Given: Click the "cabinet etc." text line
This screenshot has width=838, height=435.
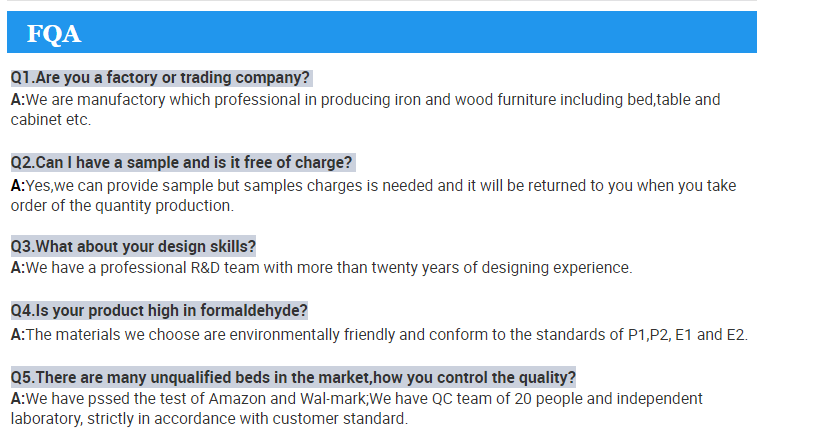Looking at the screenshot, I should [51, 120].
